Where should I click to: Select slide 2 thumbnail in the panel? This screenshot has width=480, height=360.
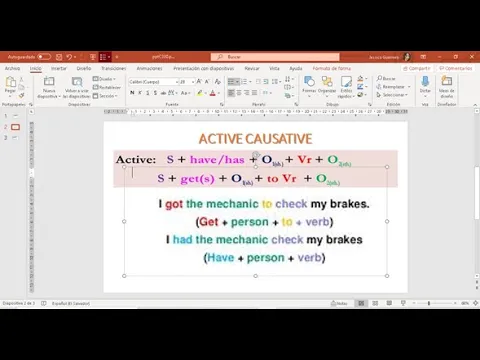coord(15,127)
